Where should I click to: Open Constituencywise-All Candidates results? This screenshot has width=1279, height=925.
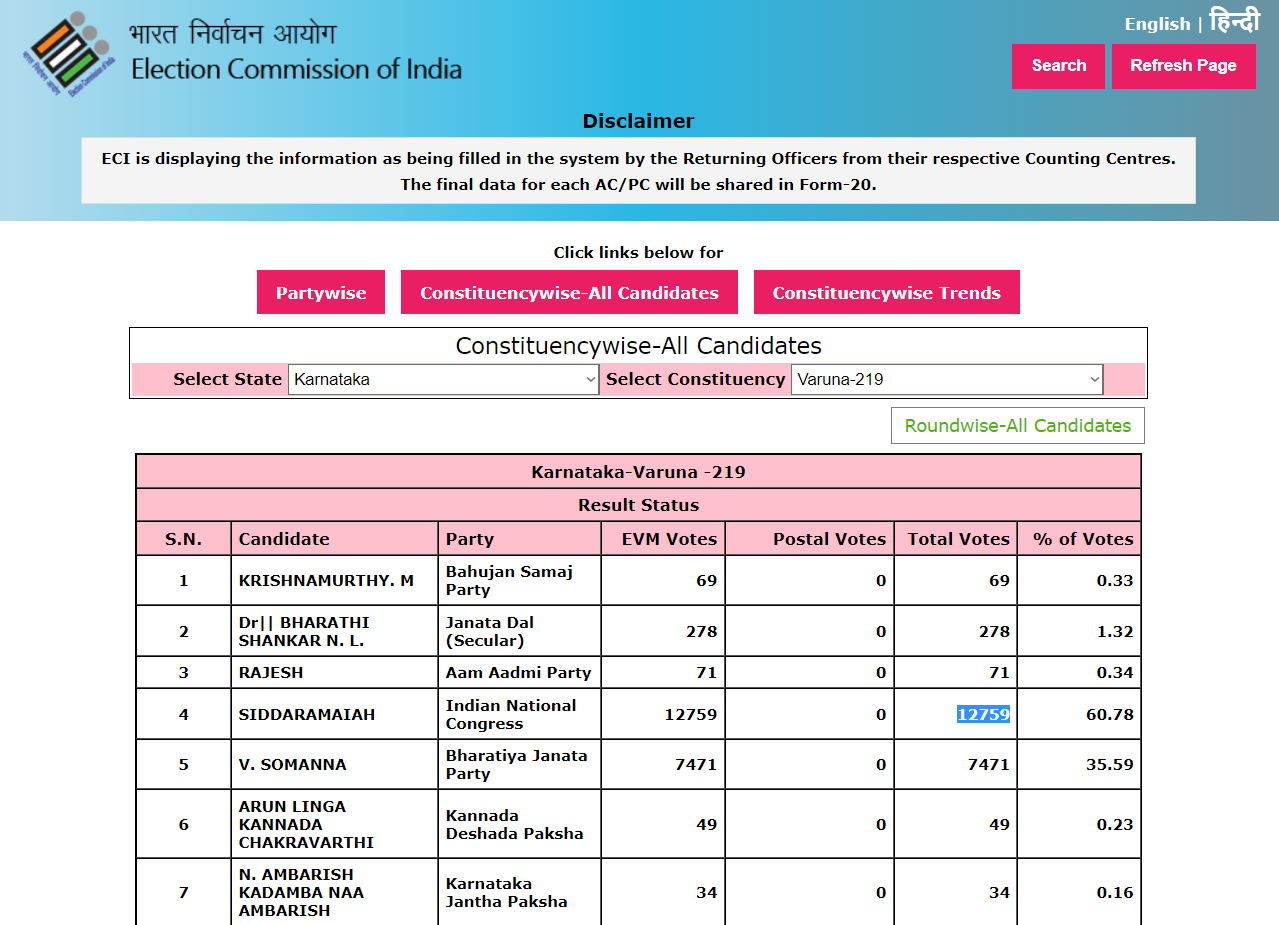click(x=569, y=293)
